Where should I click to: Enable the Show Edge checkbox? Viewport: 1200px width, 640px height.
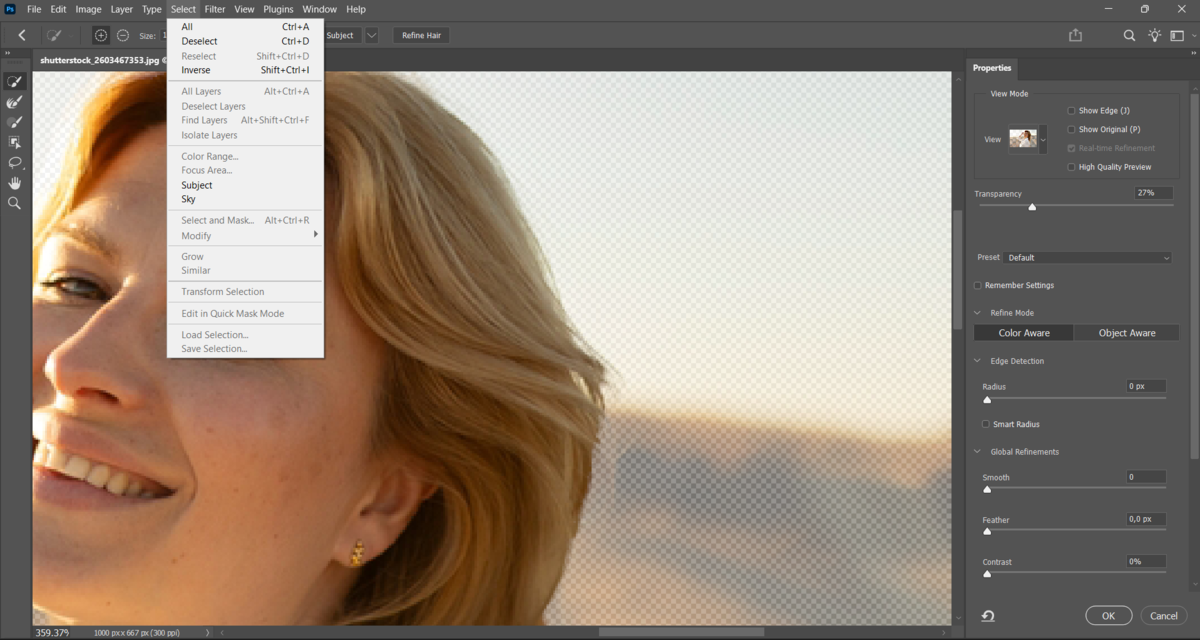1071,111
